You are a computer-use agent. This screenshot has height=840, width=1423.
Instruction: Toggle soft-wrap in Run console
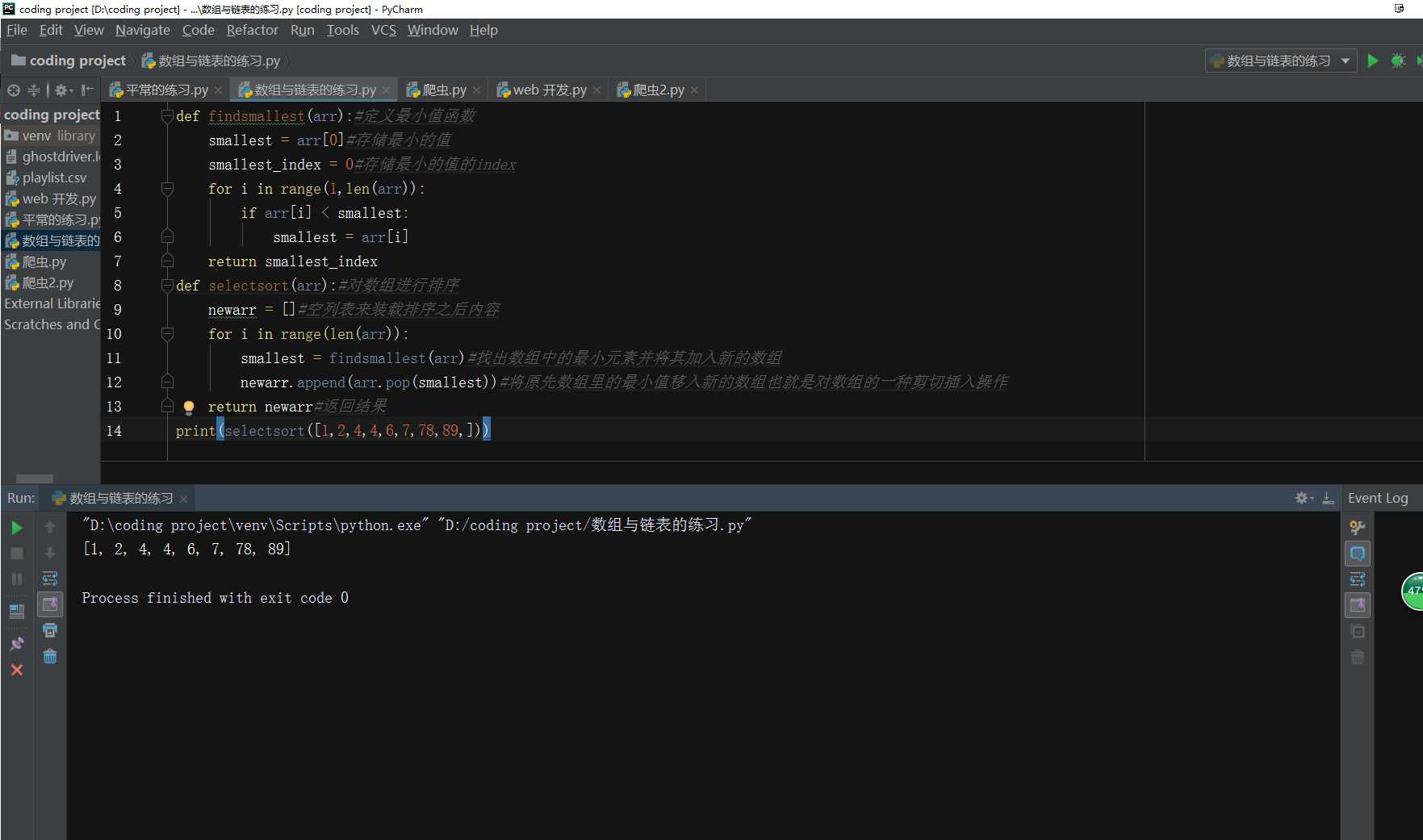[x=50, y=579]
